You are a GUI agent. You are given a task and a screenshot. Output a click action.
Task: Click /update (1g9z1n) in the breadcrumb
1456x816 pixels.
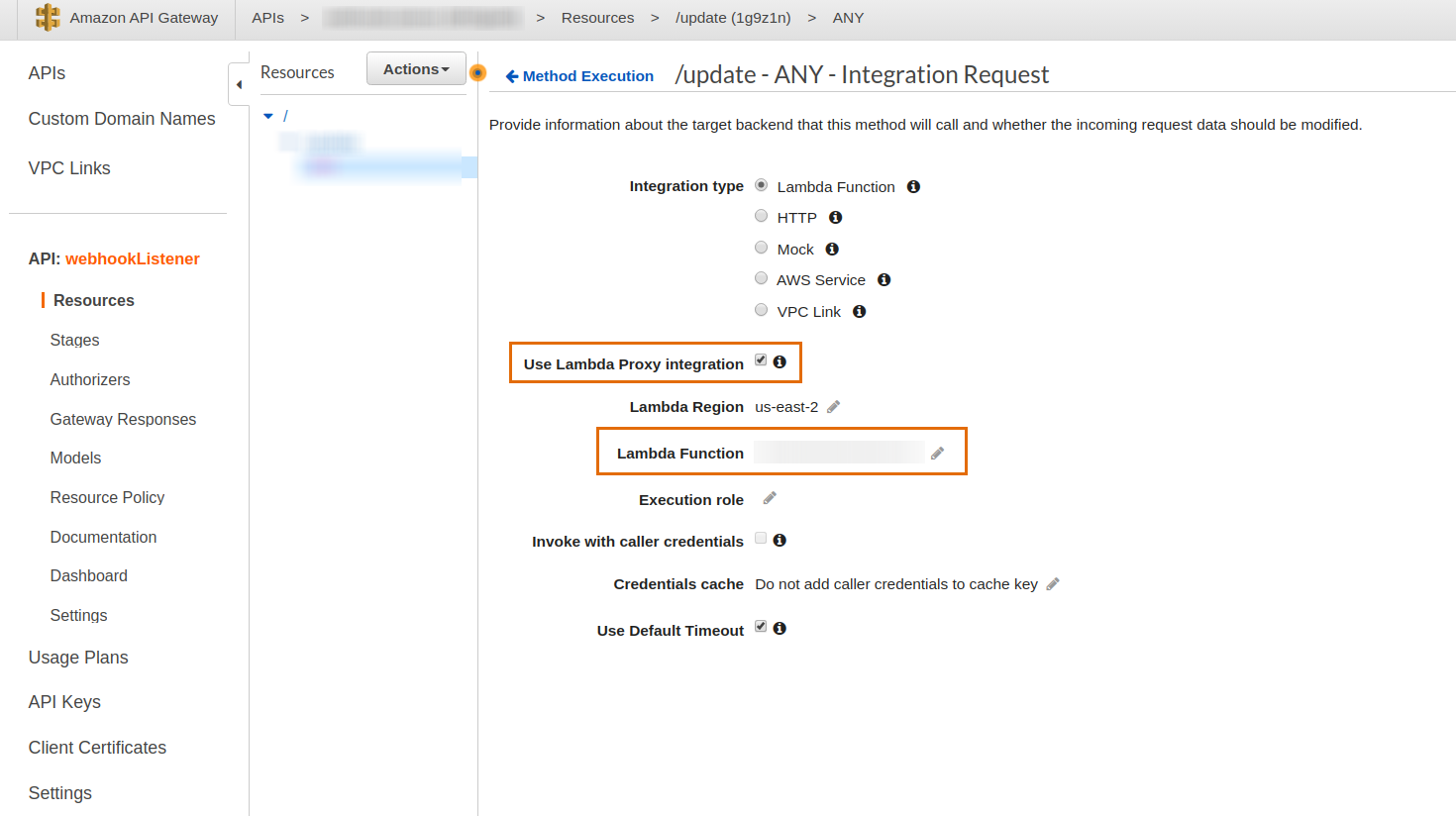pyautogui.click(x=733, y=18)
